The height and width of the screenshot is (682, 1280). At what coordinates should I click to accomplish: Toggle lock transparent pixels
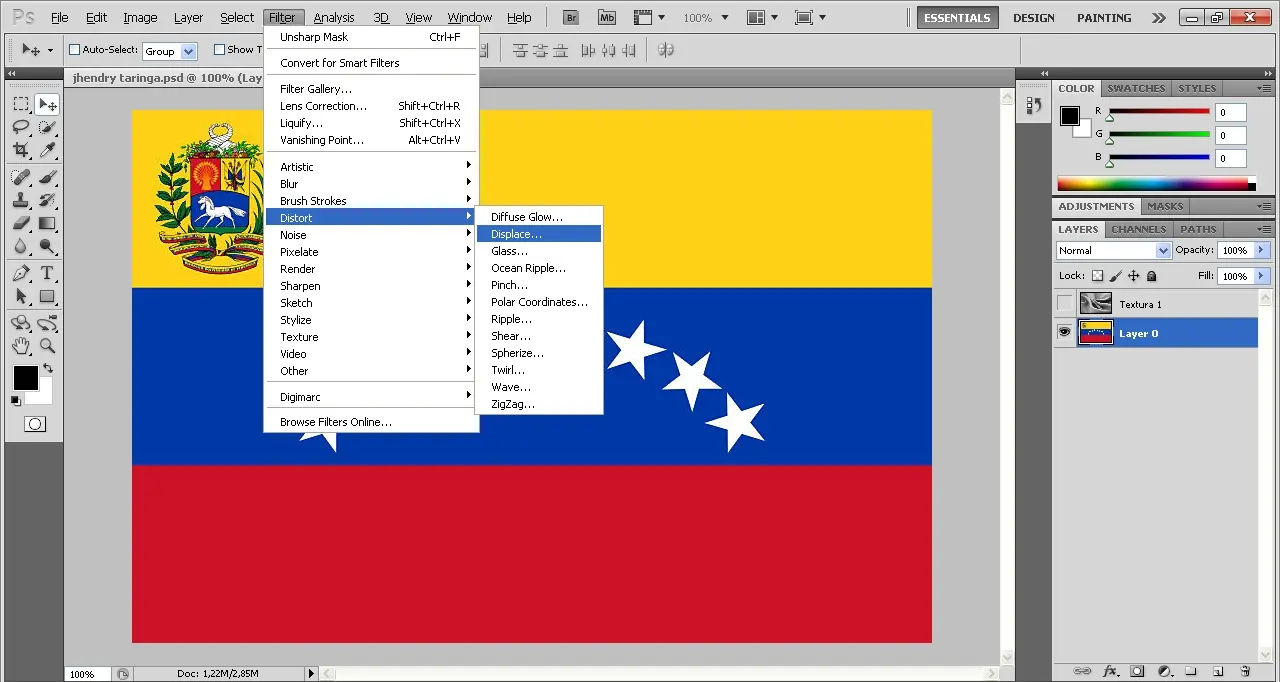coord(1097,276)
